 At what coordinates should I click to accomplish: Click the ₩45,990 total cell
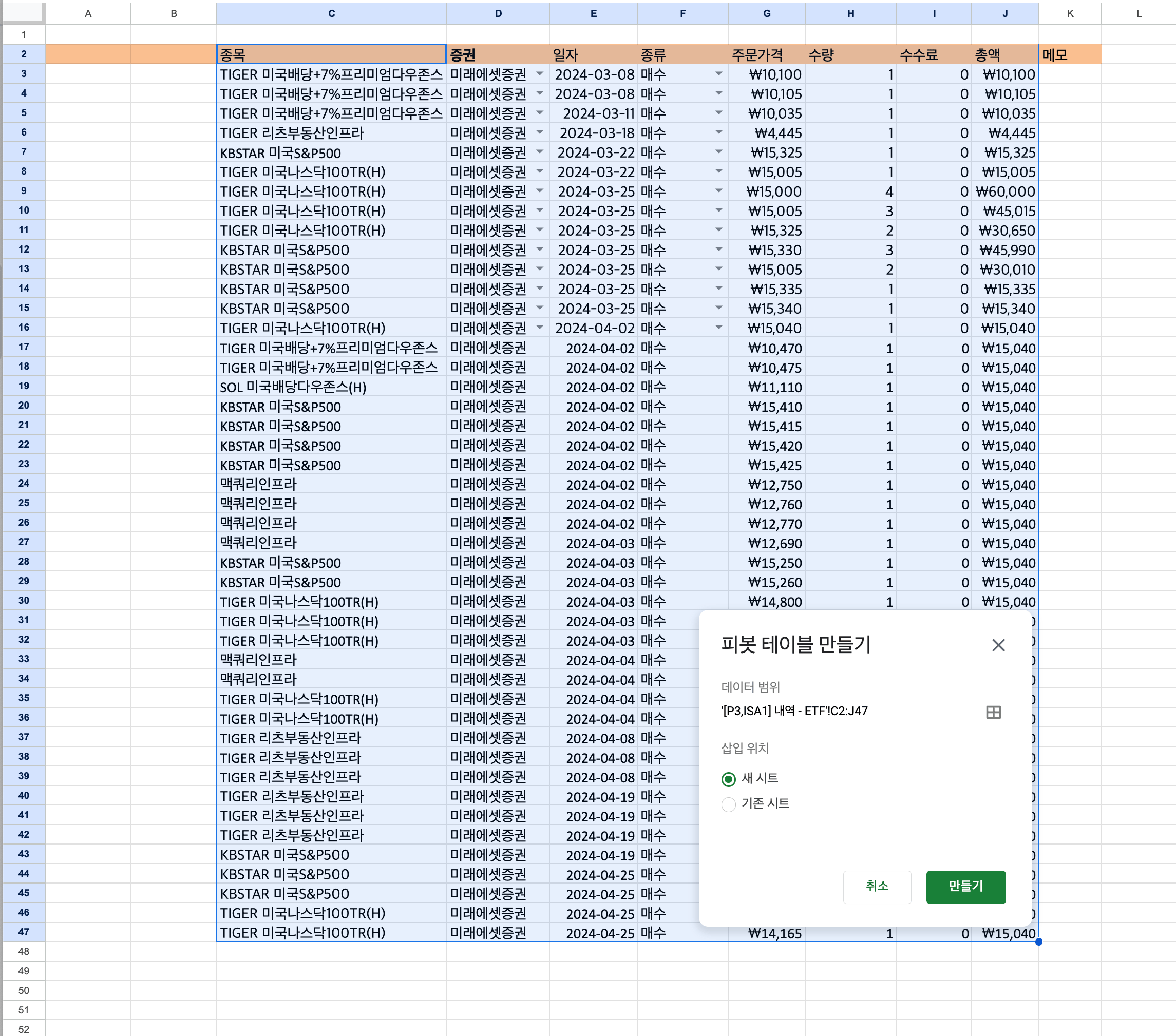pyautogui.click(x=1005, y=250)
